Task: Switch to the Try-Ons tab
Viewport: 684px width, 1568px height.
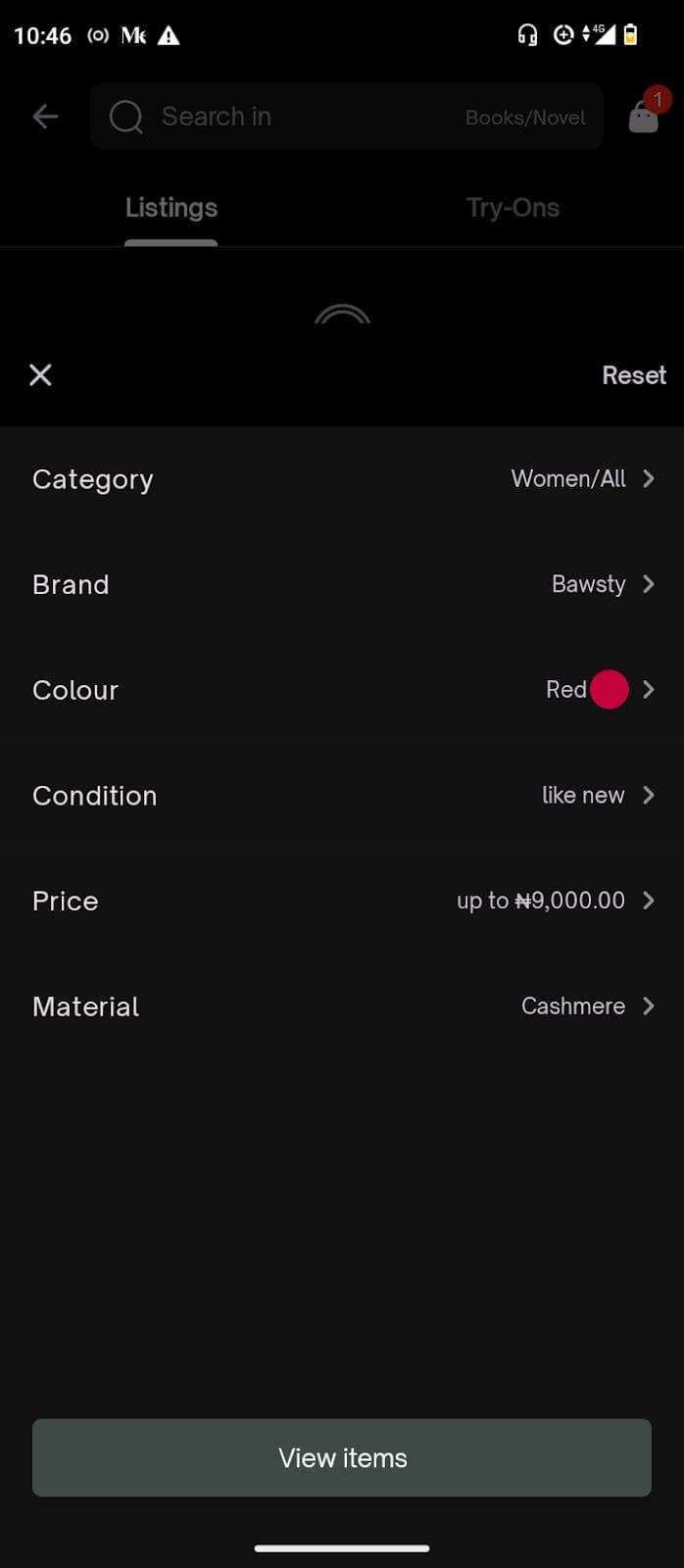Action: coord(513,208)
